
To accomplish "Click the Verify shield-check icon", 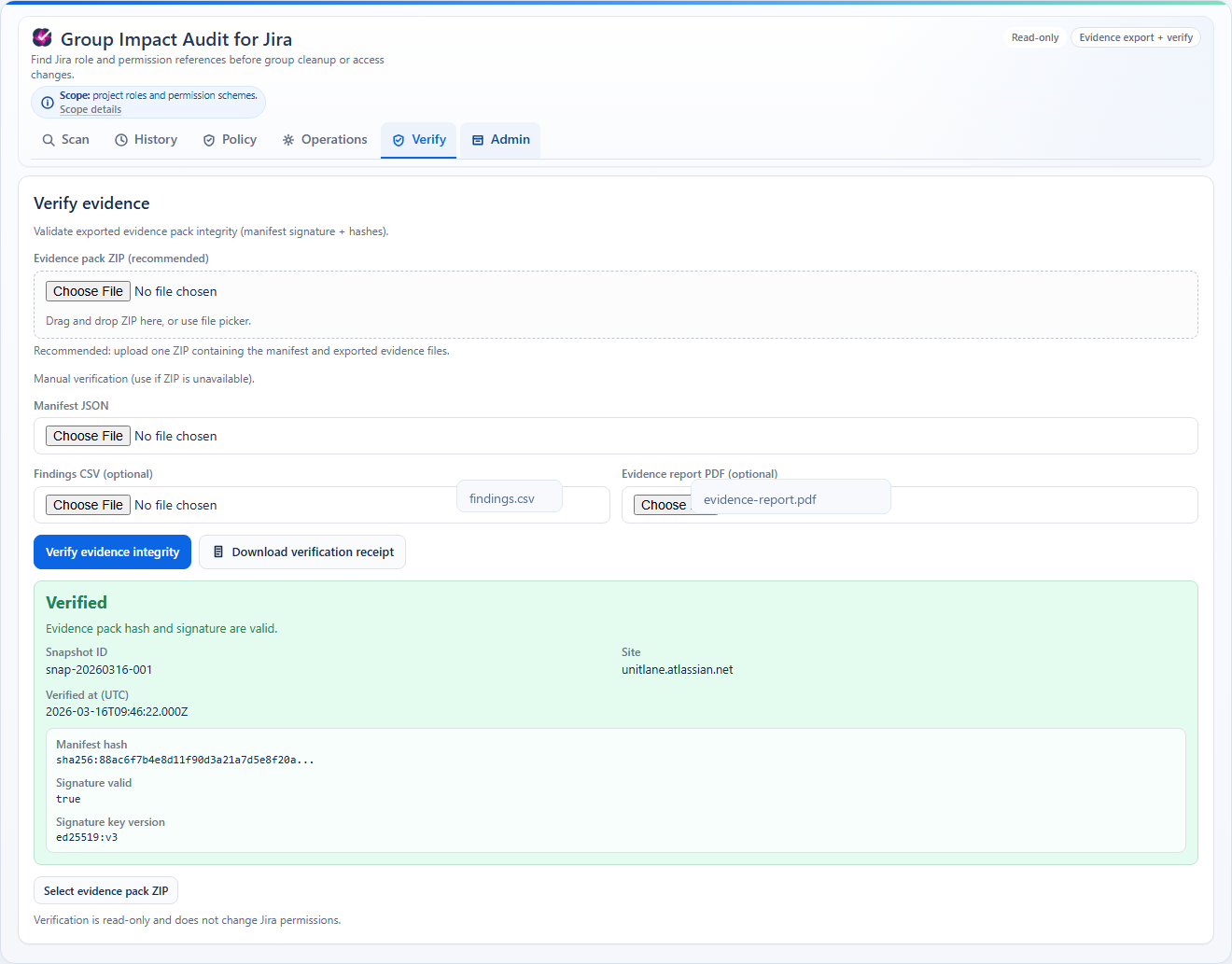I will (x=399, y=140).
